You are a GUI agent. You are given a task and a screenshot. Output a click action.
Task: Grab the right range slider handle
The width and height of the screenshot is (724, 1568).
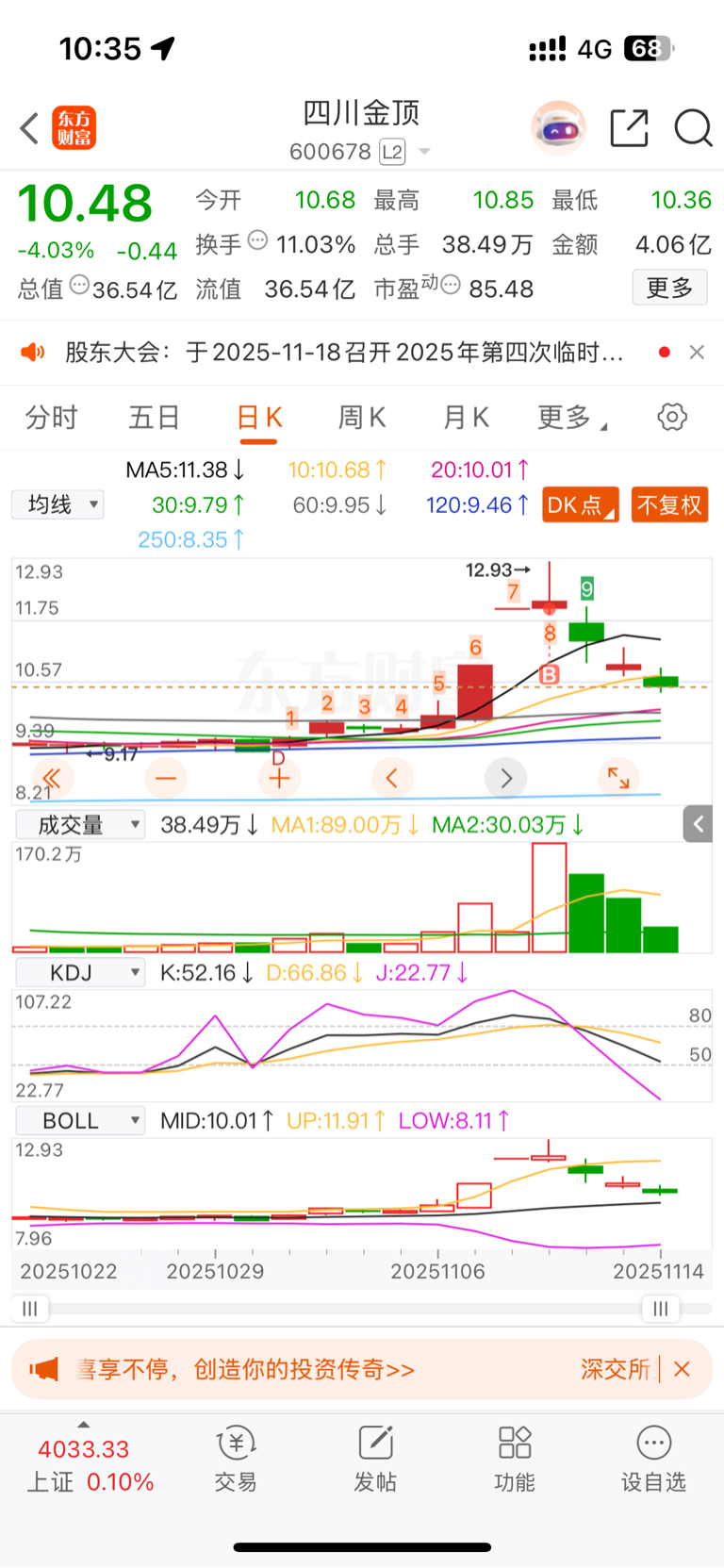pyautogui.click(x=660, y=1309)
